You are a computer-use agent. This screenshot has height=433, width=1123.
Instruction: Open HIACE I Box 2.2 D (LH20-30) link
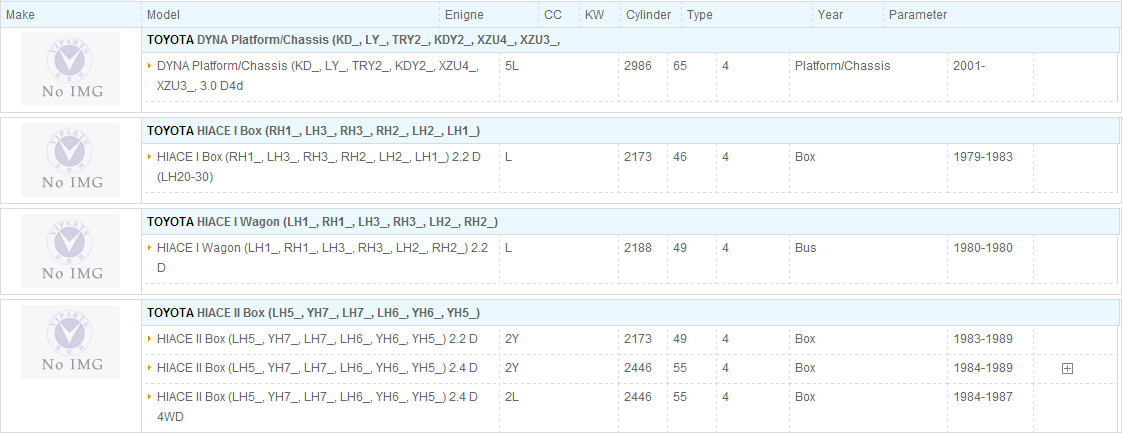coord(318,166)
